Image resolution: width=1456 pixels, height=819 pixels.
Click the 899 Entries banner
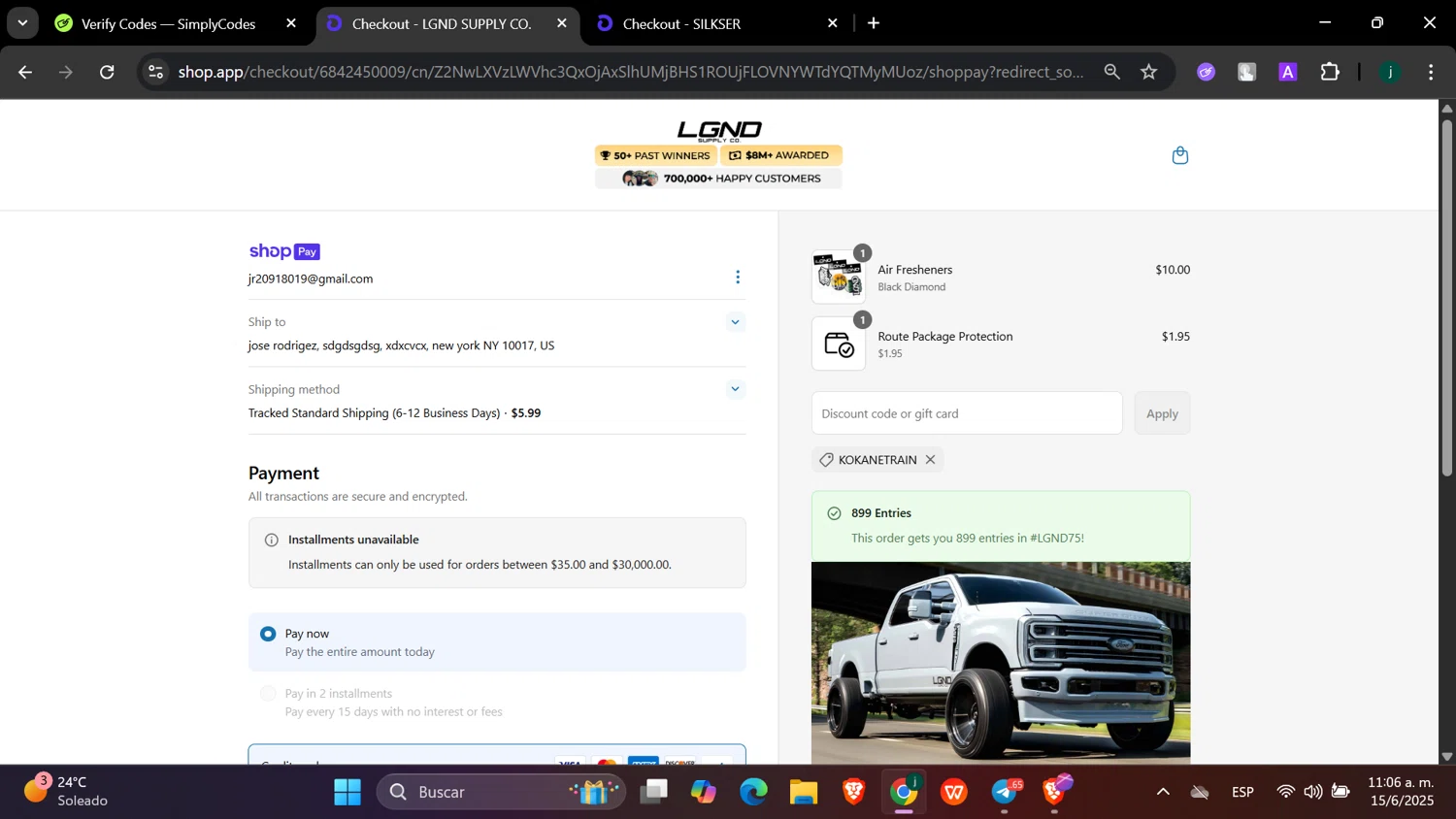(x=1001, y=526)
